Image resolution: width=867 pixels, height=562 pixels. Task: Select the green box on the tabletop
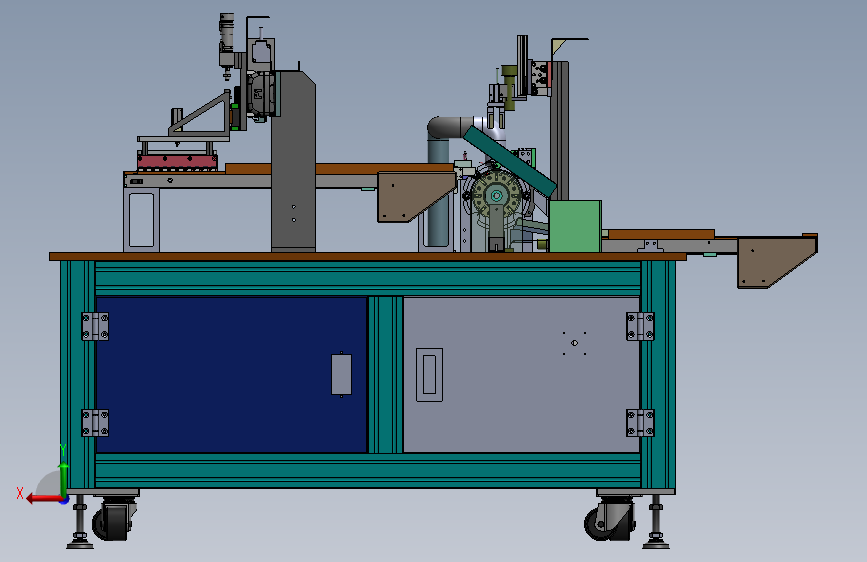click(x=575, y=226)
